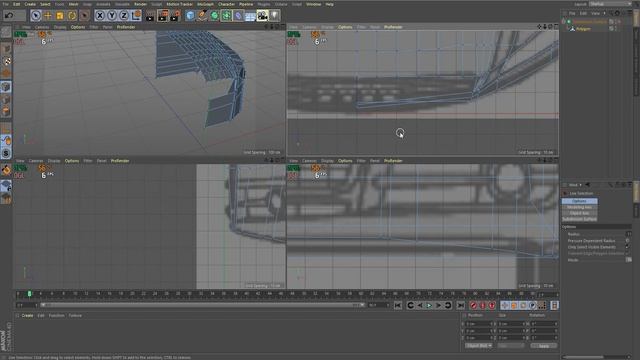This screenshot has width=640, height=360.
Task: Click the X position input field
Action: point(479,324)
